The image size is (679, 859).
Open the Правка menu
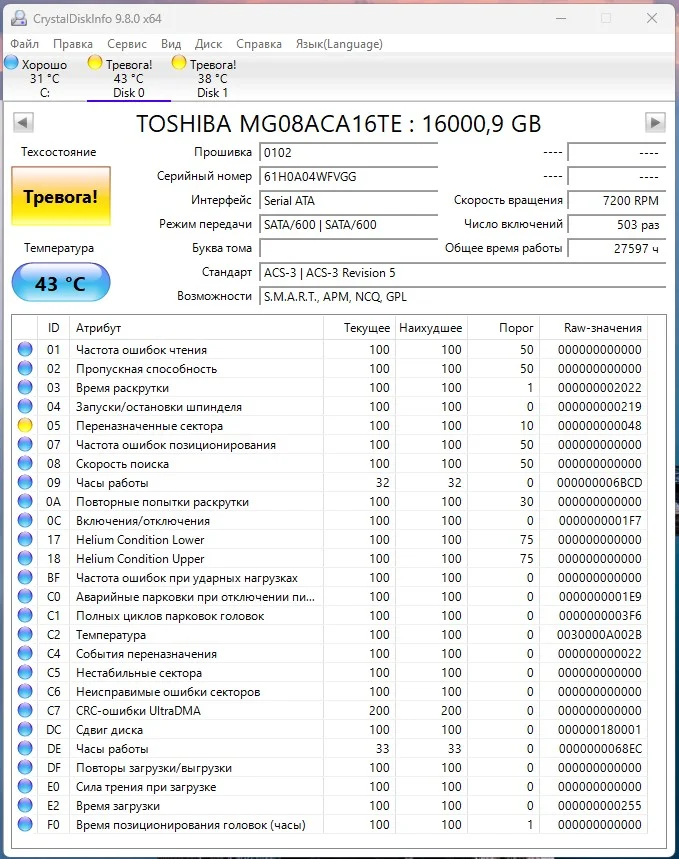73,44
